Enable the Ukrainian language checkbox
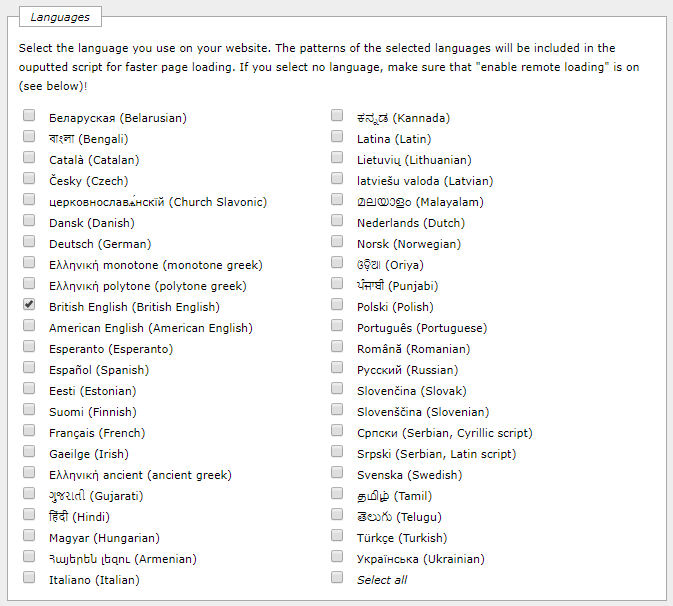The width and height of the screenshot is (673, 606). coord(337,556)
